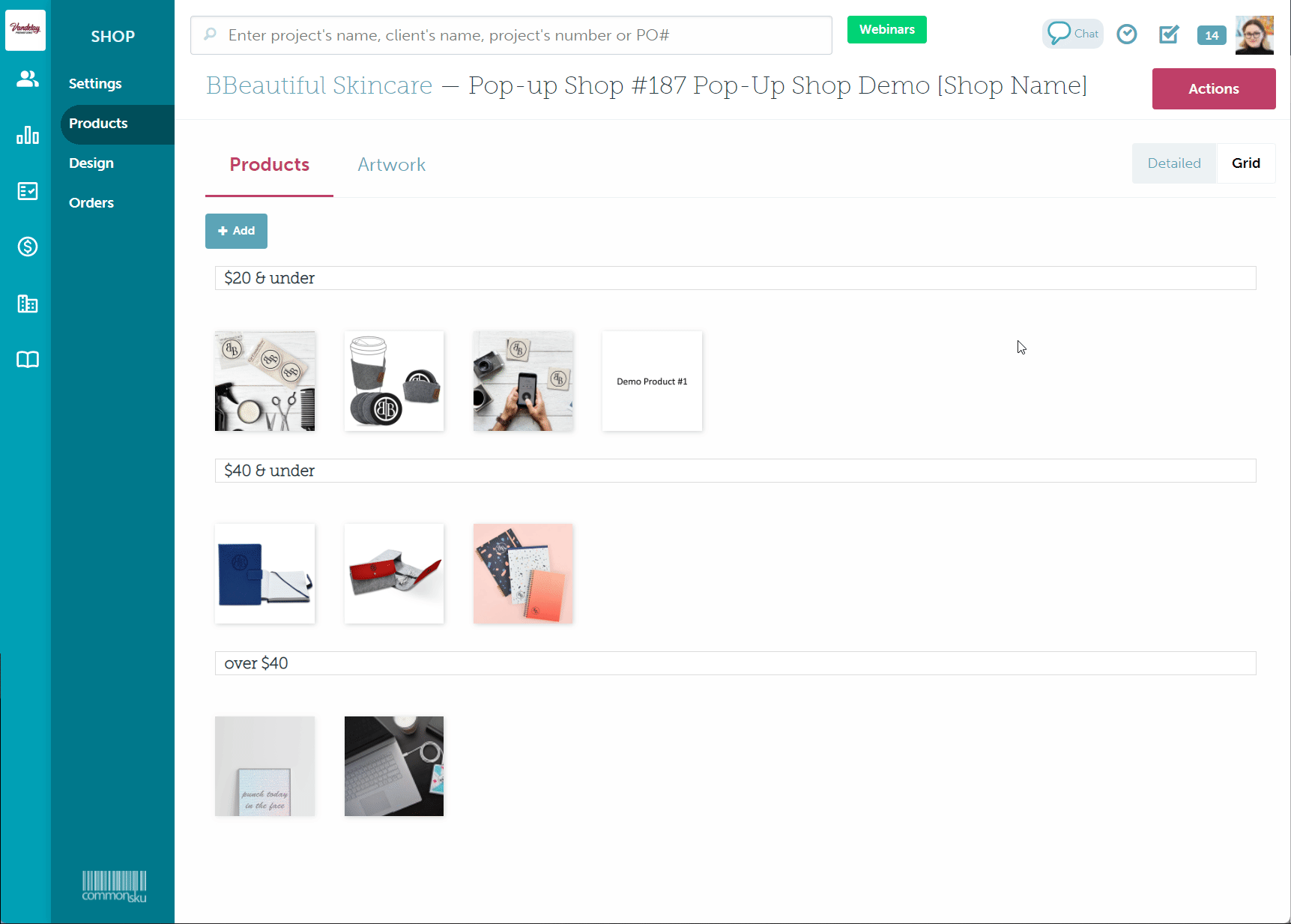The image size is (1291, 924).
Task: Open the dollar sign finance icon
Action: pos(28,247)
